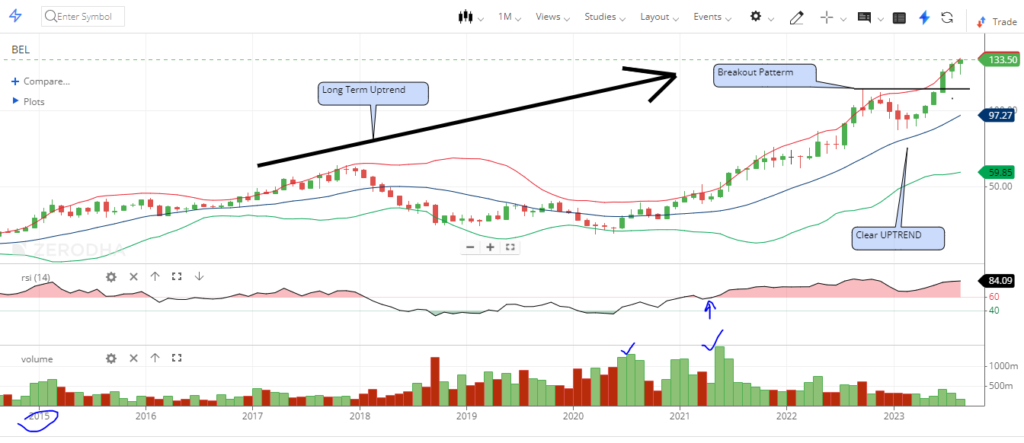1024x443 pixels.
Task: Refresh the chart with the reload icon
Action: (x=947, y=18)
